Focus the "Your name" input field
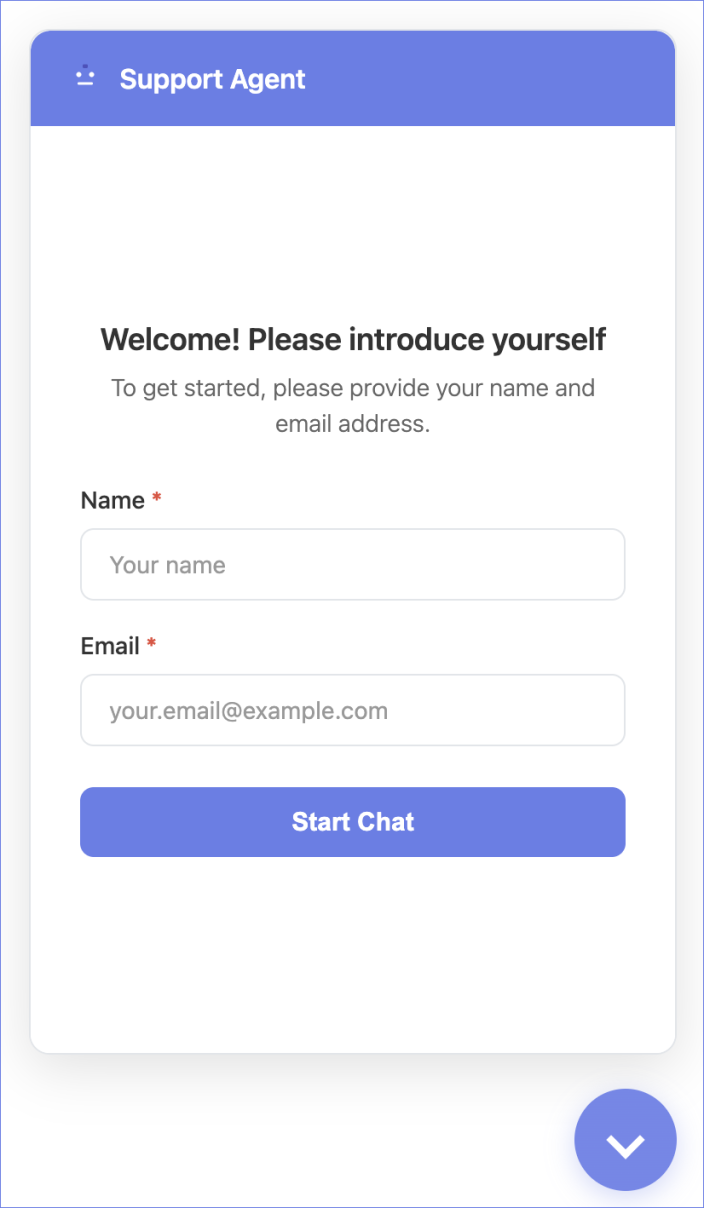This screenshot has width=704, height=1208. pos(352,565)
